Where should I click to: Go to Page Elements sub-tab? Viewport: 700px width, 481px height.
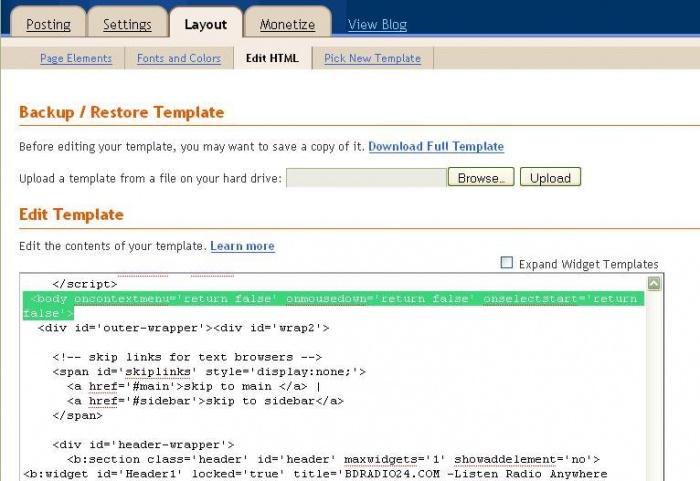click(x=76, y=59)
